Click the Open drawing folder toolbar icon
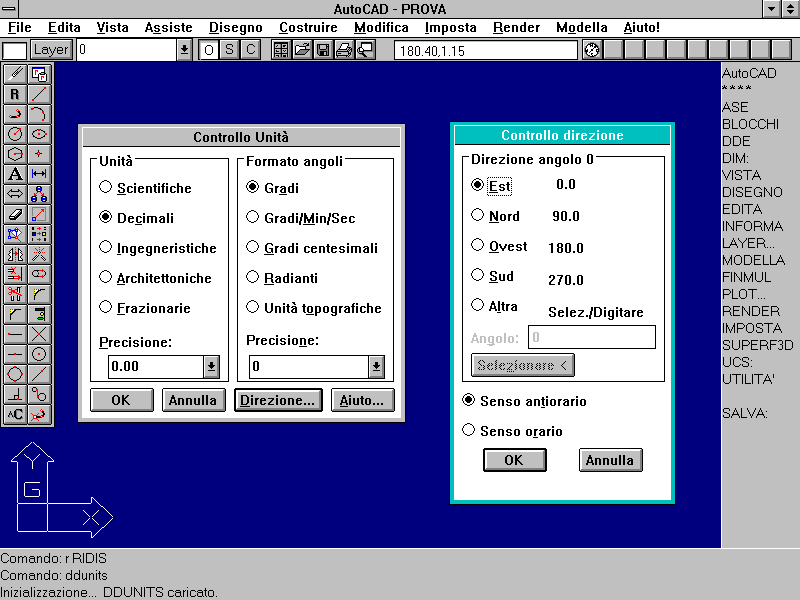The image size is (800, 600). (x=302, y=50)
